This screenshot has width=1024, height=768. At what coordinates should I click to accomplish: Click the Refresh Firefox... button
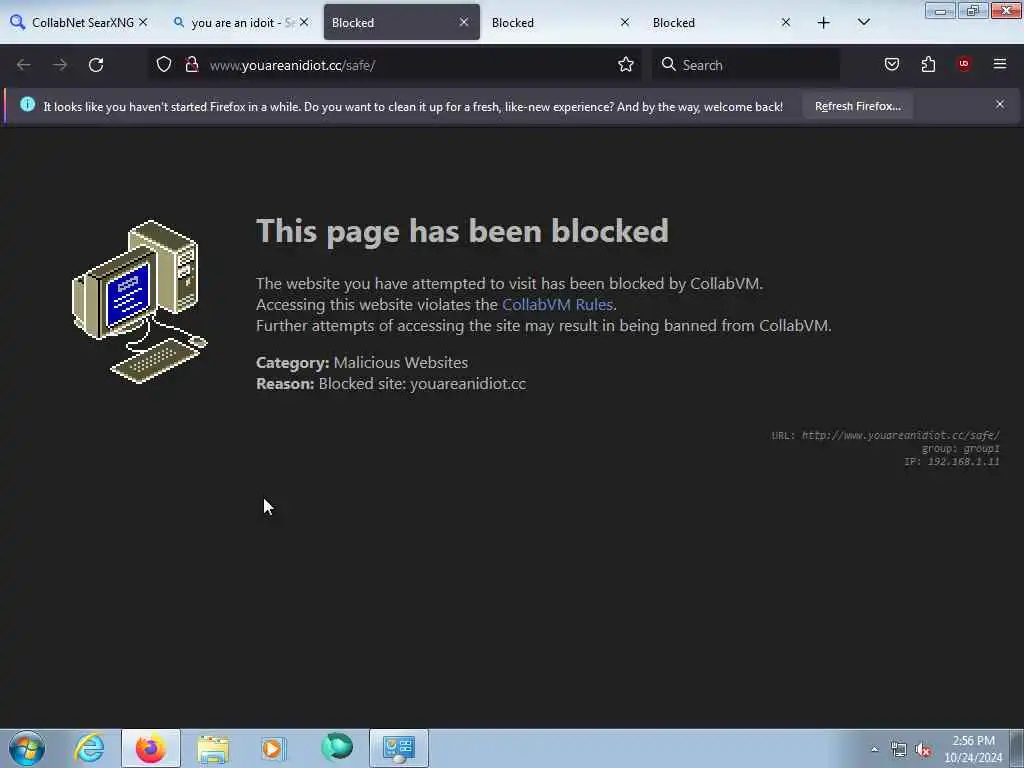pyautogui.click(x=857, y=106)
